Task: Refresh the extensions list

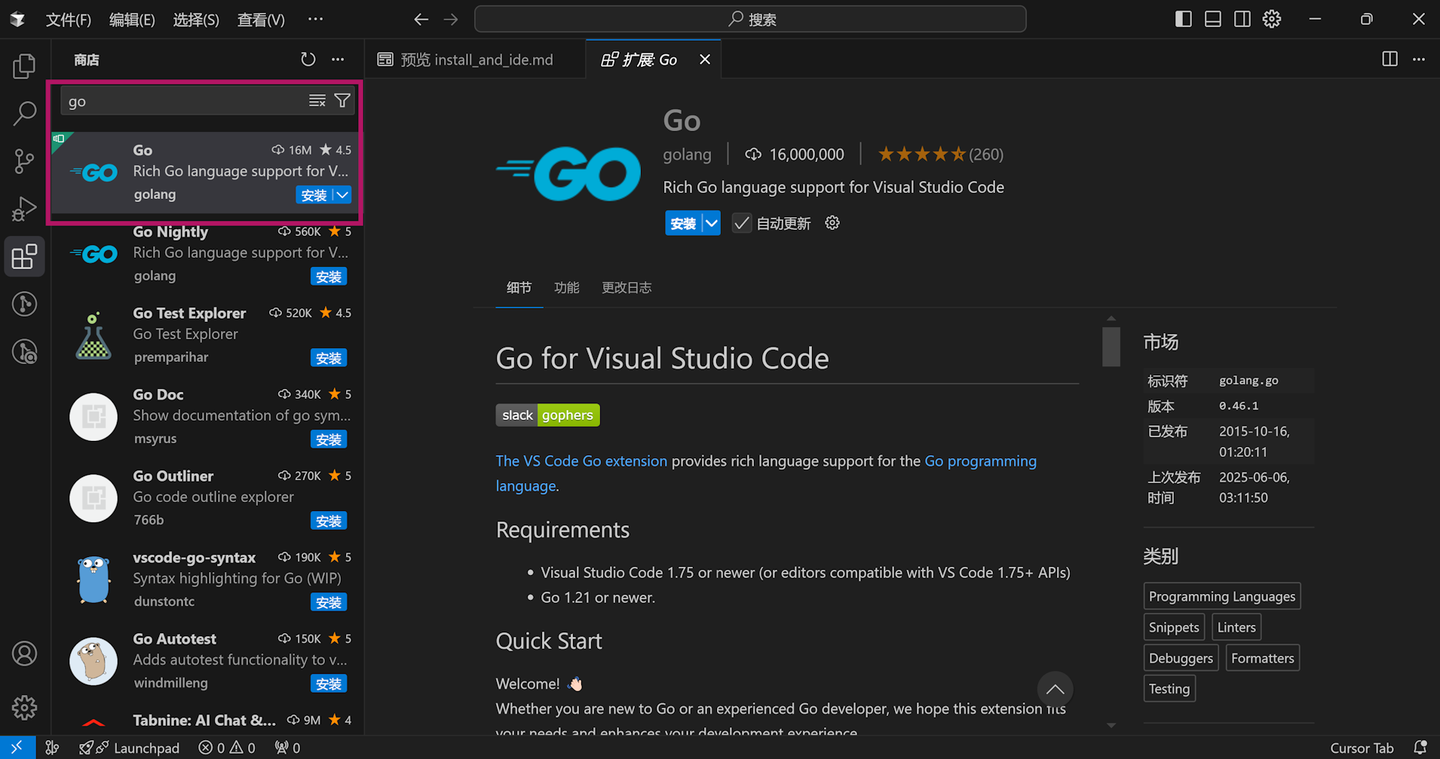Action: pyautogui.click(x=308, y=59)
